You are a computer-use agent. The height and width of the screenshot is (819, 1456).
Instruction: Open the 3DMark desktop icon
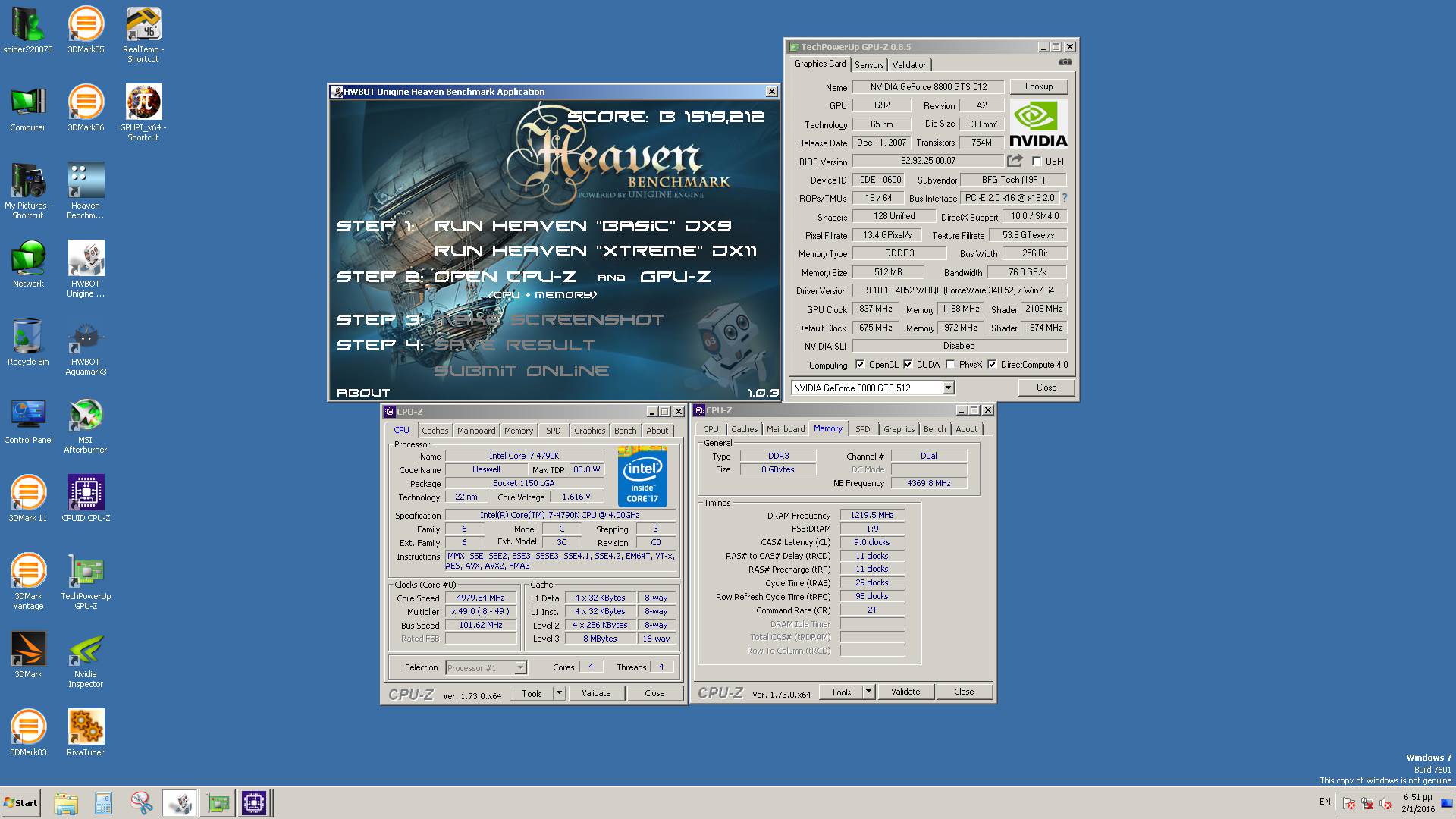click(x=28, y=655)
